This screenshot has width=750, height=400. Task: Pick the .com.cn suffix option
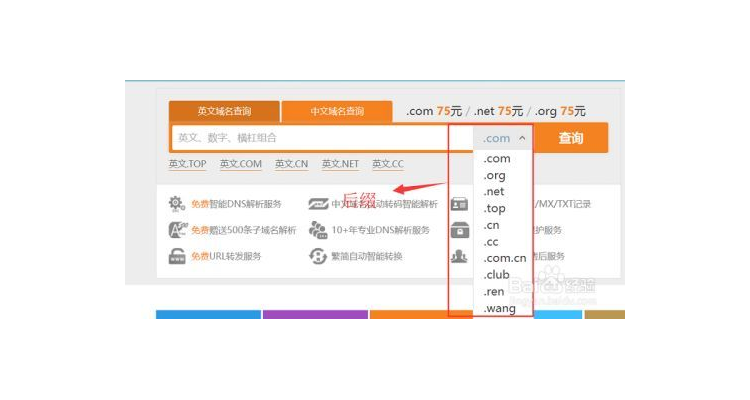pyautogui.click(x=505, y=258)
